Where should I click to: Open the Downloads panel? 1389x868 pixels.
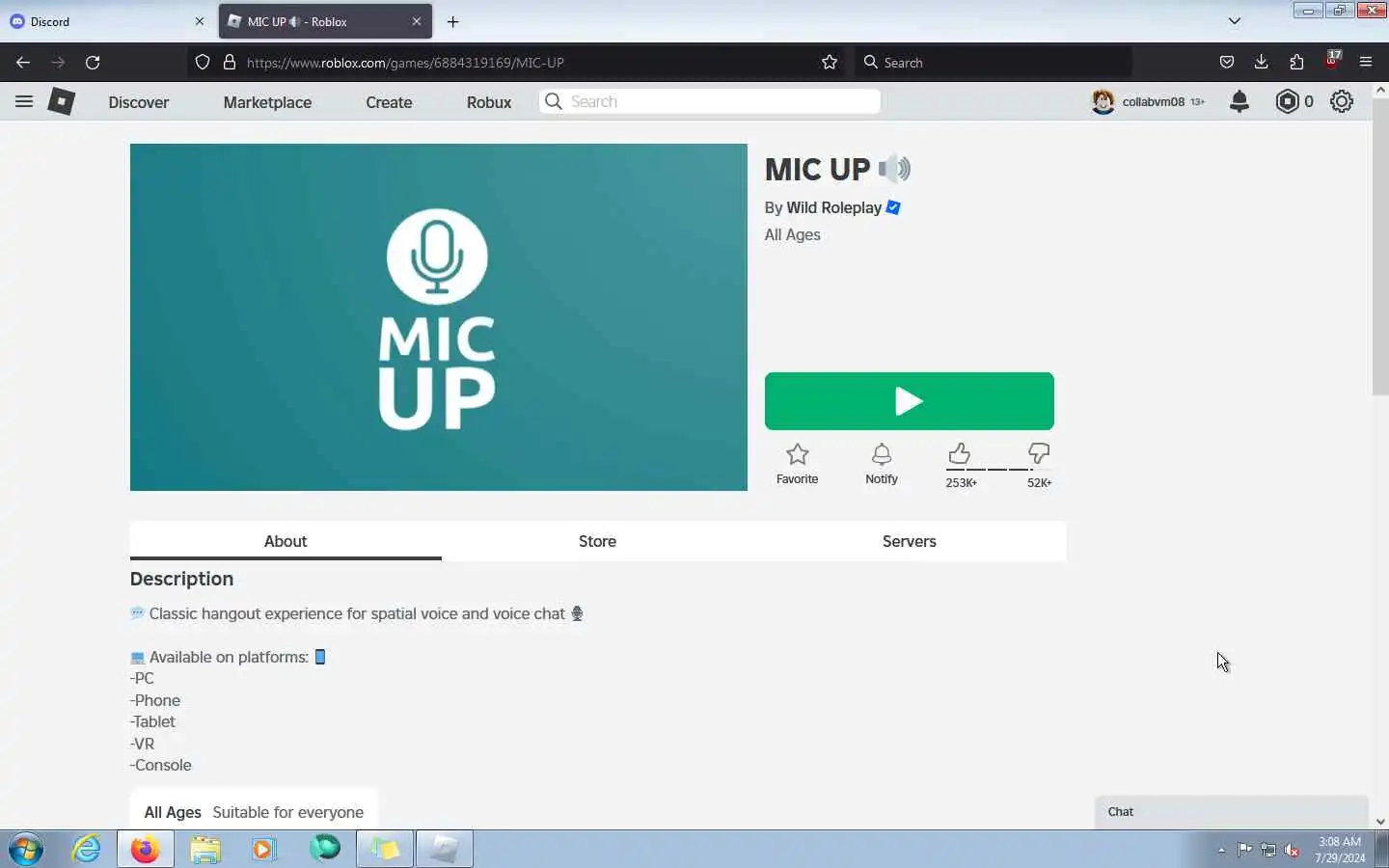[x=1261, y=62]
